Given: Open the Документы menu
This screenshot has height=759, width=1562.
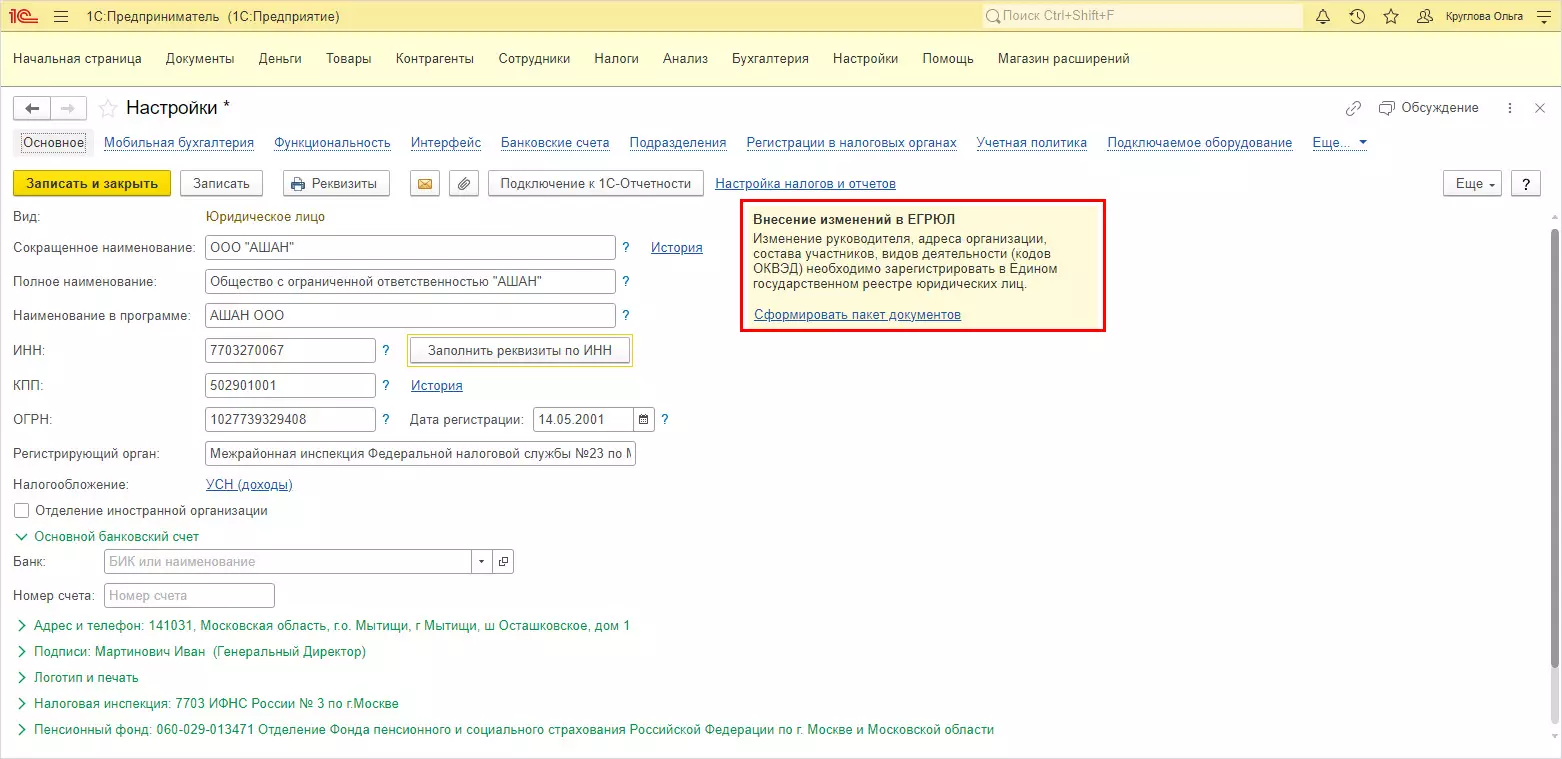Looking at the screenshot, I should (200, 58).
